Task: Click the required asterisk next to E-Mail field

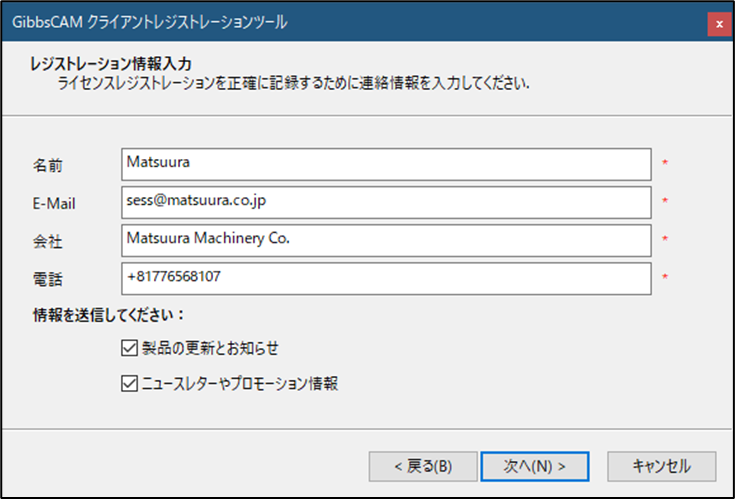Action: [665, 201]
